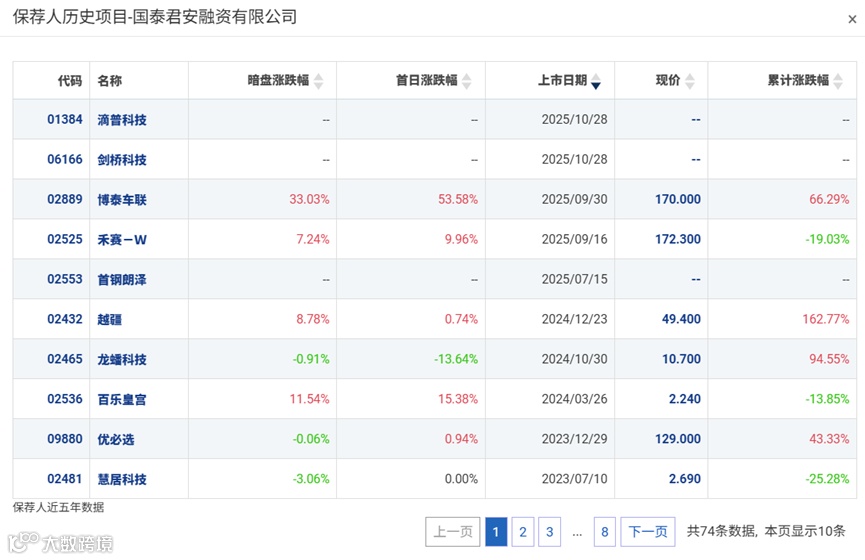Open stock 龙蟠科技
The height and width of the screenshot is (560, 865).
pyautogui.click(x=122, y=360)
